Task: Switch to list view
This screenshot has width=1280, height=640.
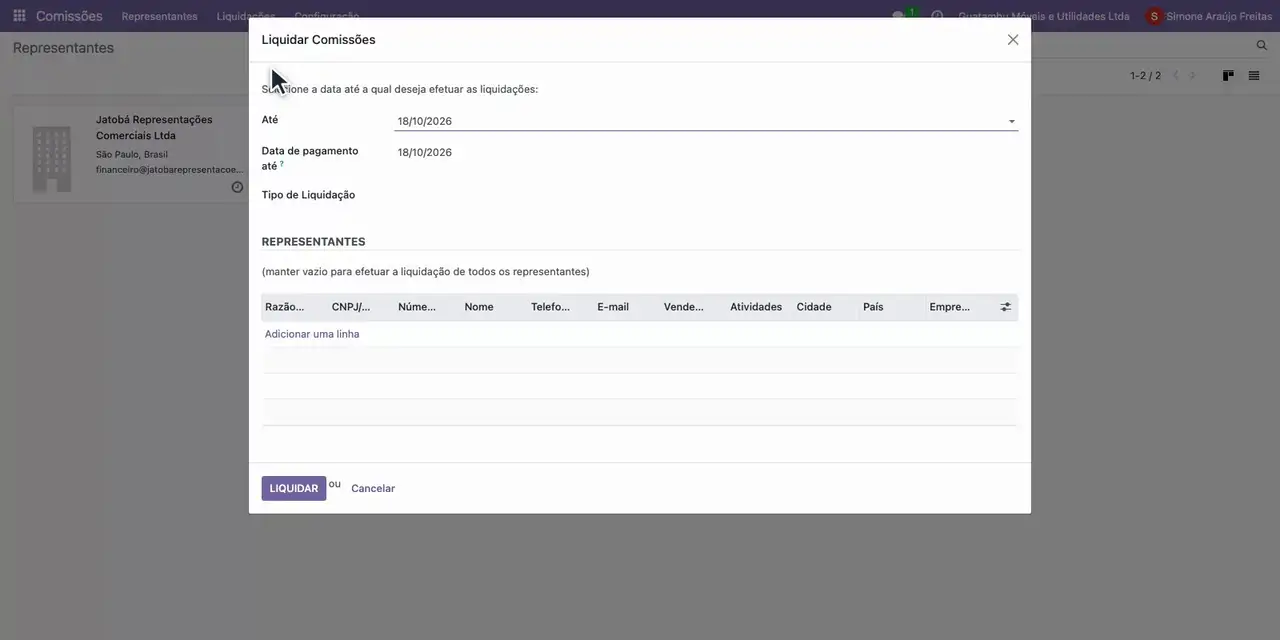Action: (1254, 76)
